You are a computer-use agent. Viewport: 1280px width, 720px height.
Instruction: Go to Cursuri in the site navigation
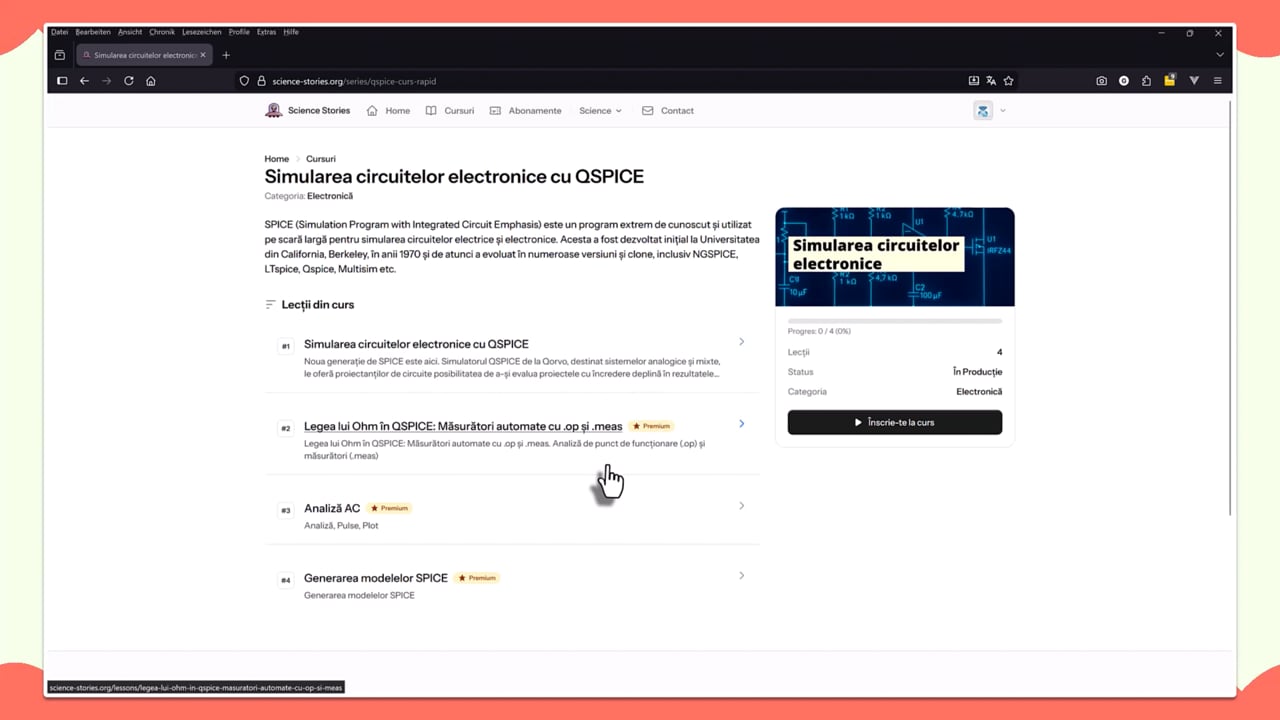450,111
